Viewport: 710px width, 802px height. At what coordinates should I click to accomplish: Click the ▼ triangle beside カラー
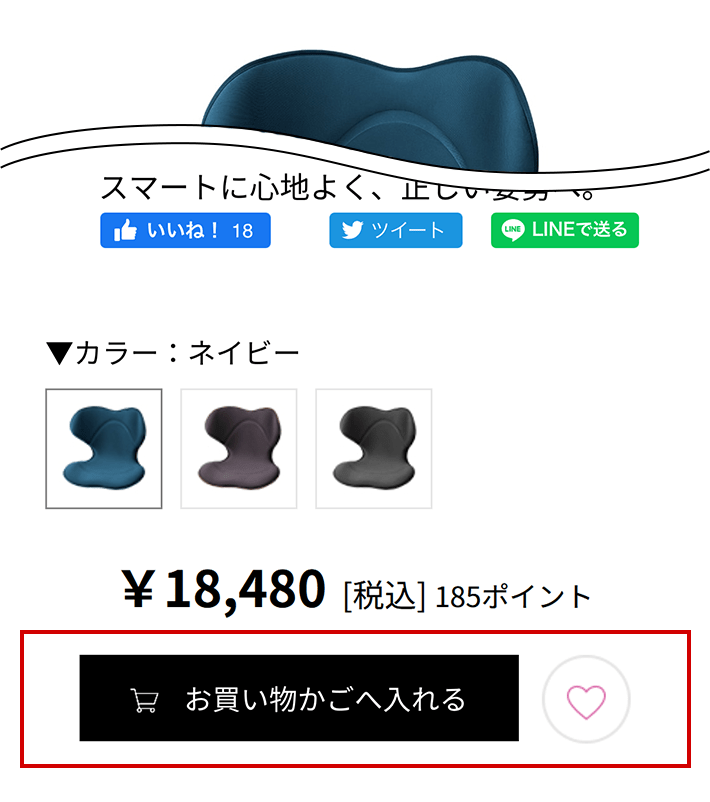pyautogui.click(x=60, y=353)
